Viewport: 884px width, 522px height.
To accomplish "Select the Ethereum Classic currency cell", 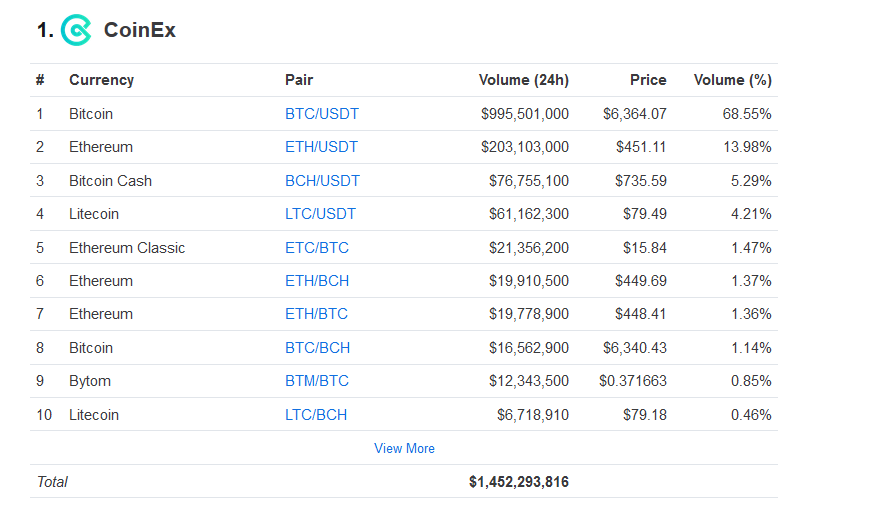I will coord(127,248).
